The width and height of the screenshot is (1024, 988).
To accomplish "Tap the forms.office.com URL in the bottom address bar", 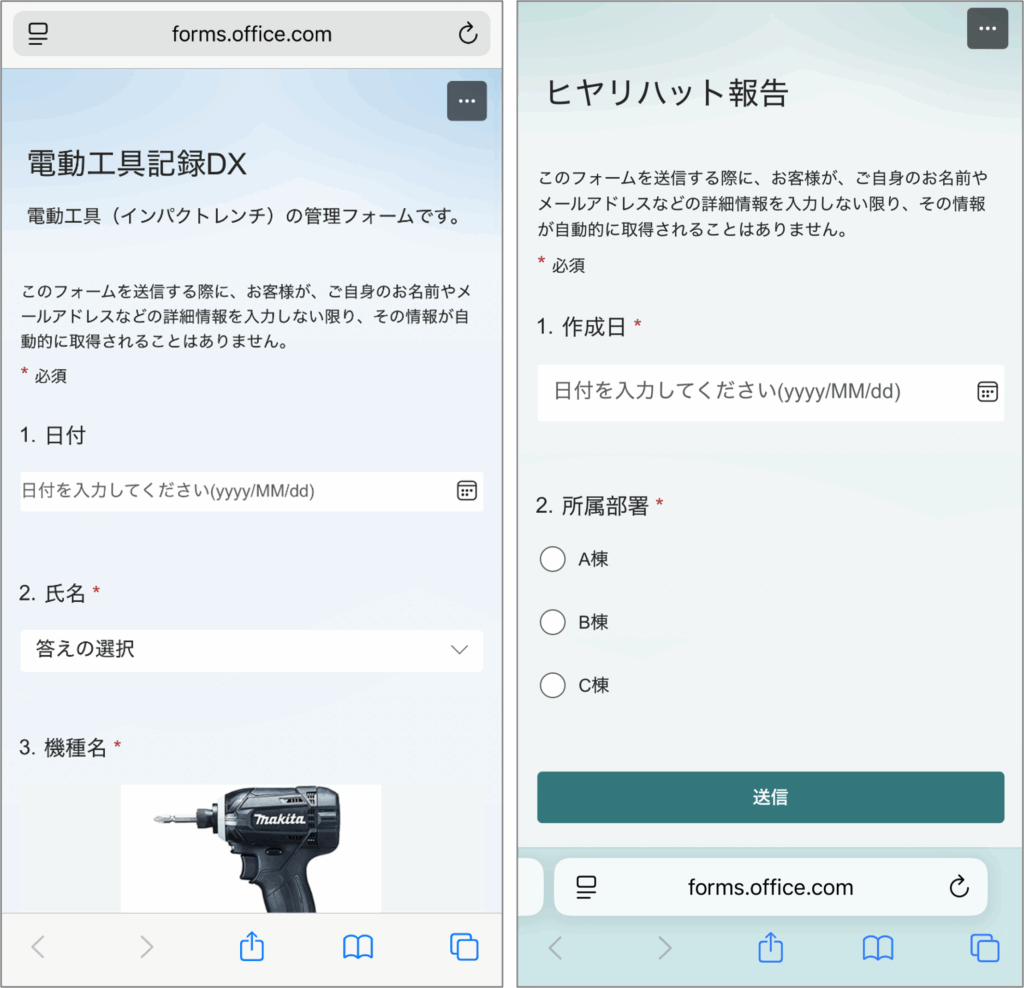I will coord(770,887).
